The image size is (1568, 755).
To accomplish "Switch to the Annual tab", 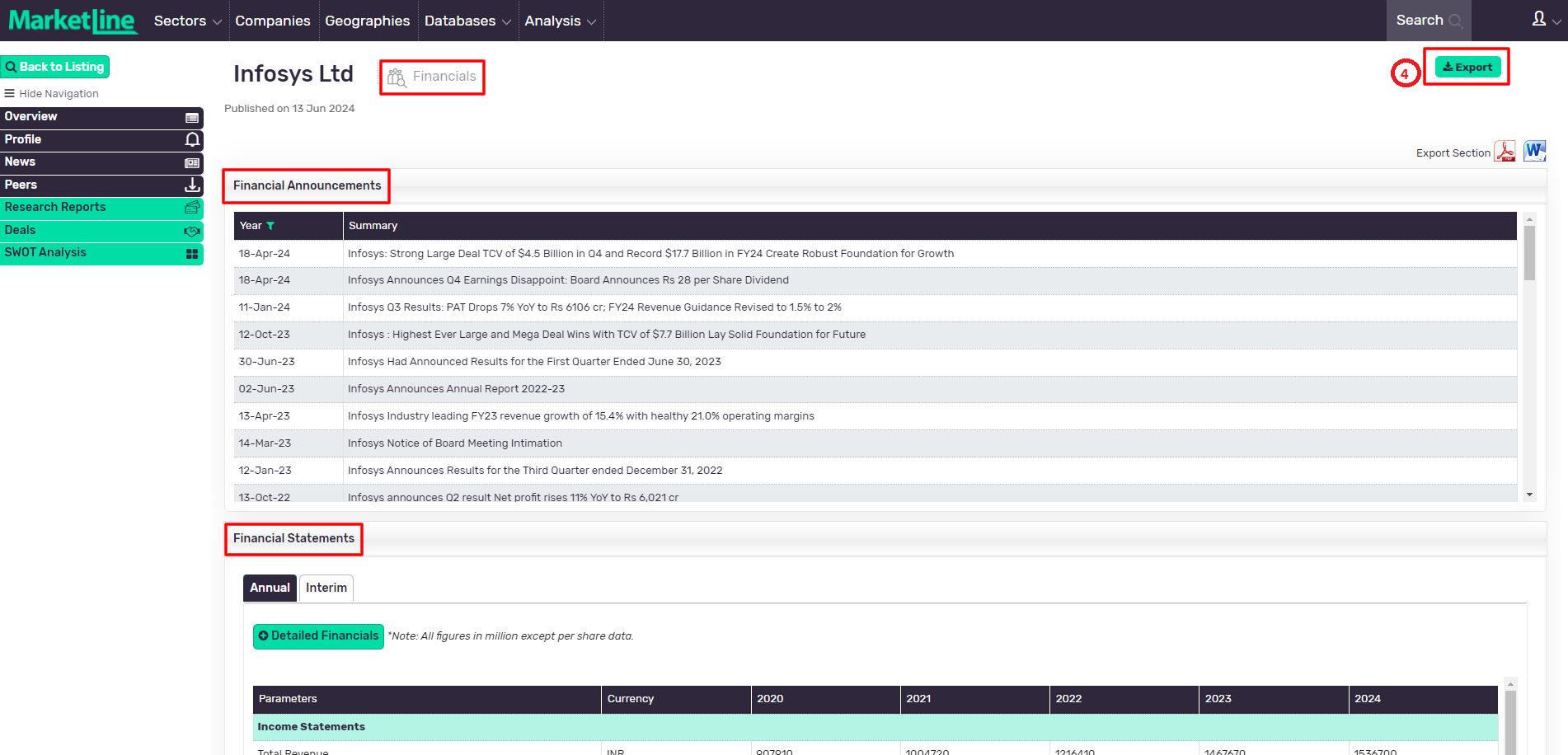I will pyautogui.click(x=270, y=588).
